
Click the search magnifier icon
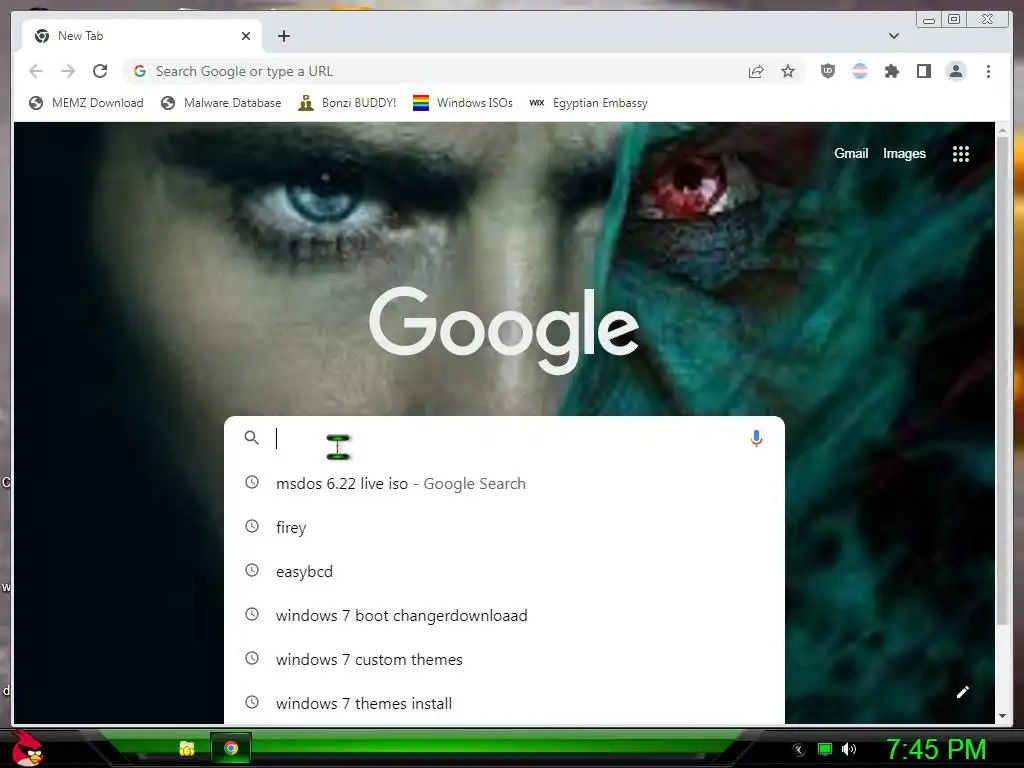[x=251, y=438]
